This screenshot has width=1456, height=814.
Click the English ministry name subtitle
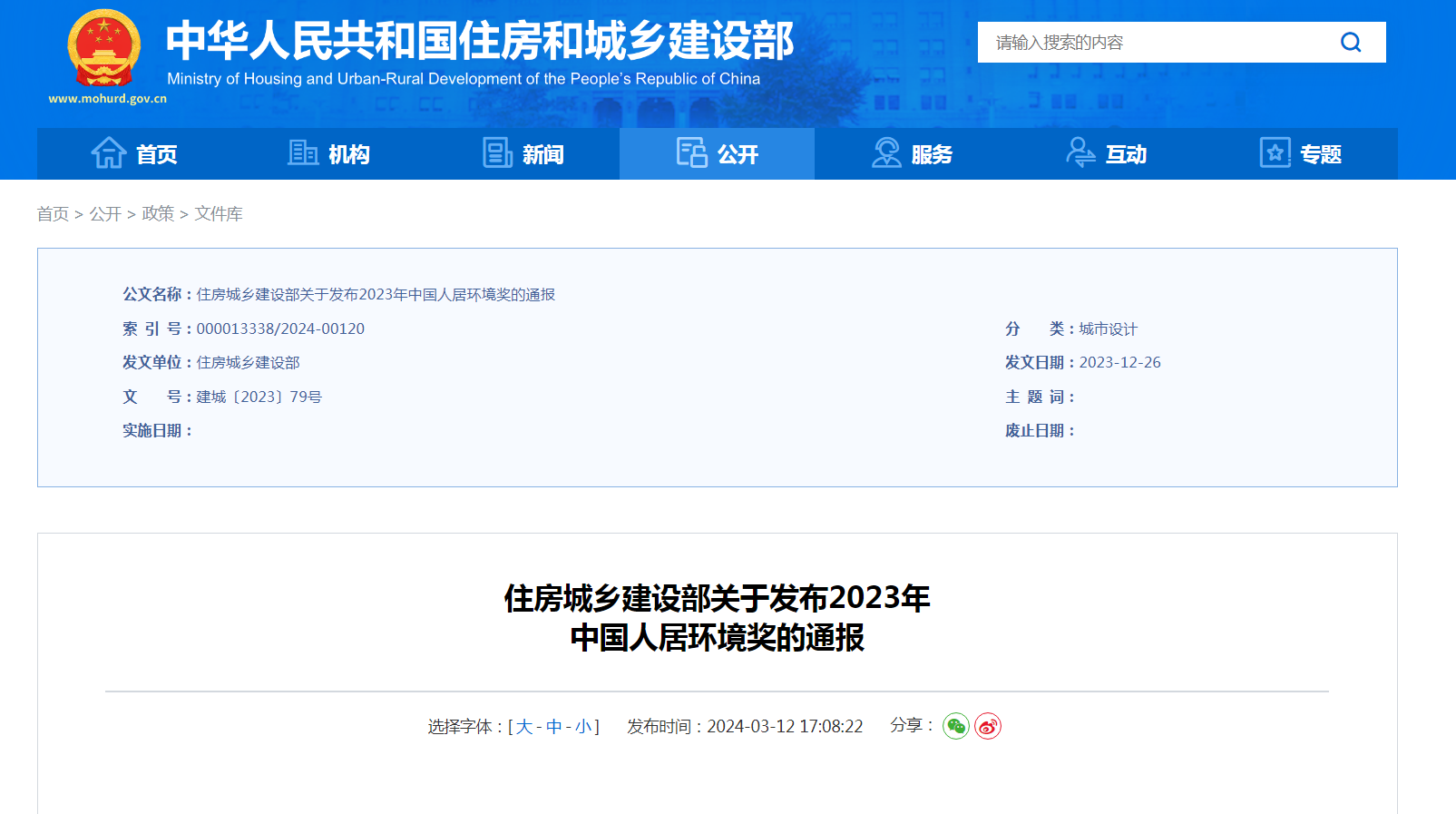pyautogui.click(x=464, y=79)
